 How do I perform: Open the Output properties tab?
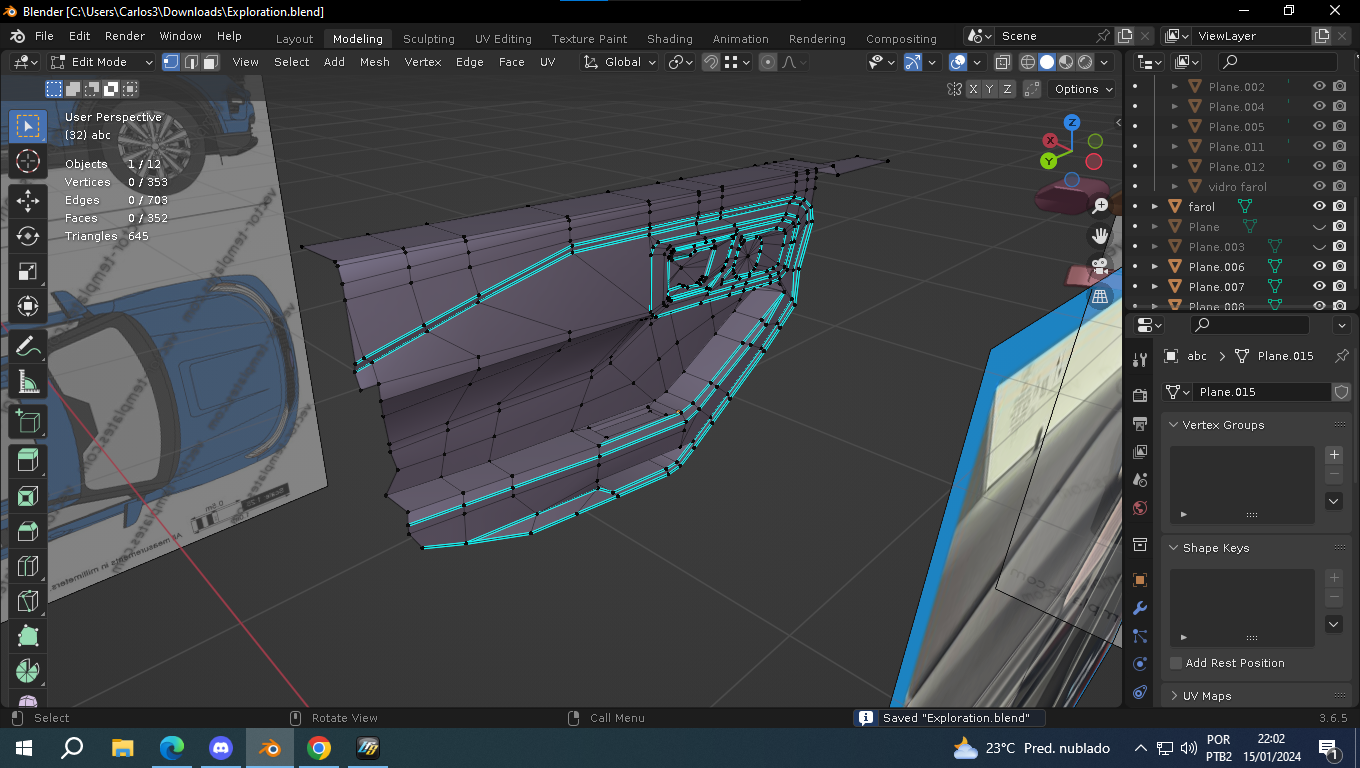coord(1140,424)
